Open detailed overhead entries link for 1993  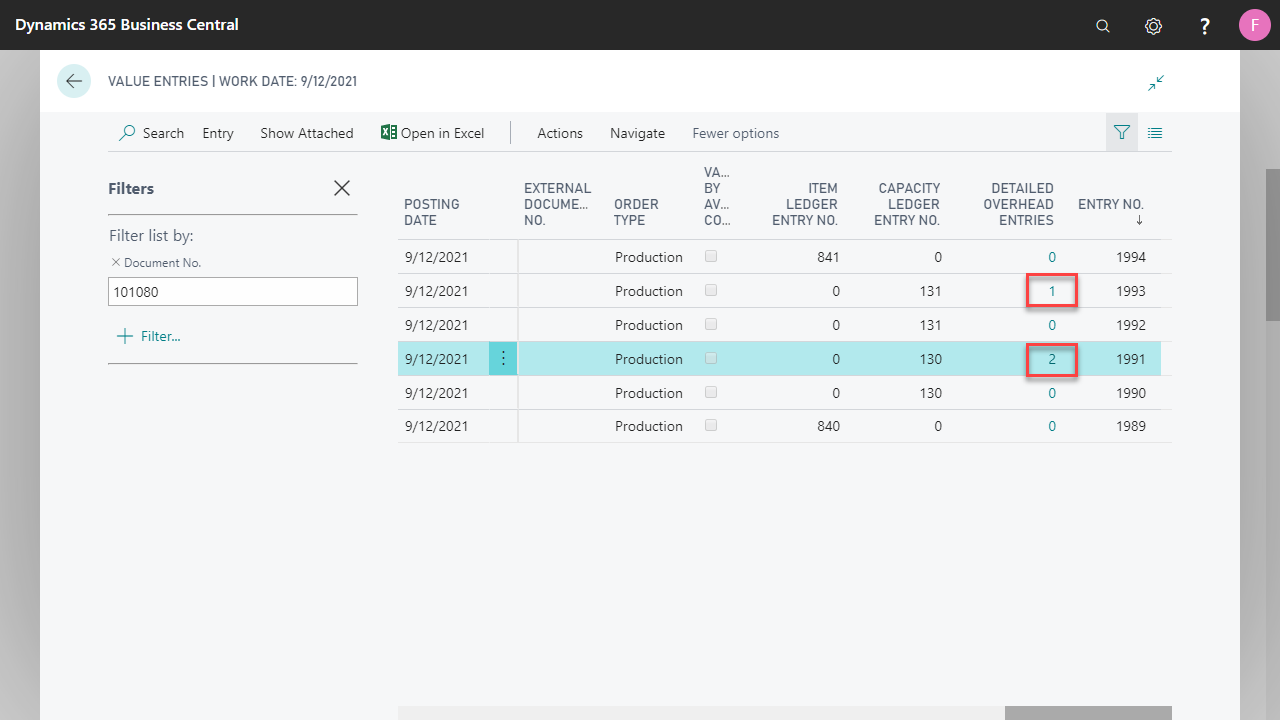pos(1052,291)
